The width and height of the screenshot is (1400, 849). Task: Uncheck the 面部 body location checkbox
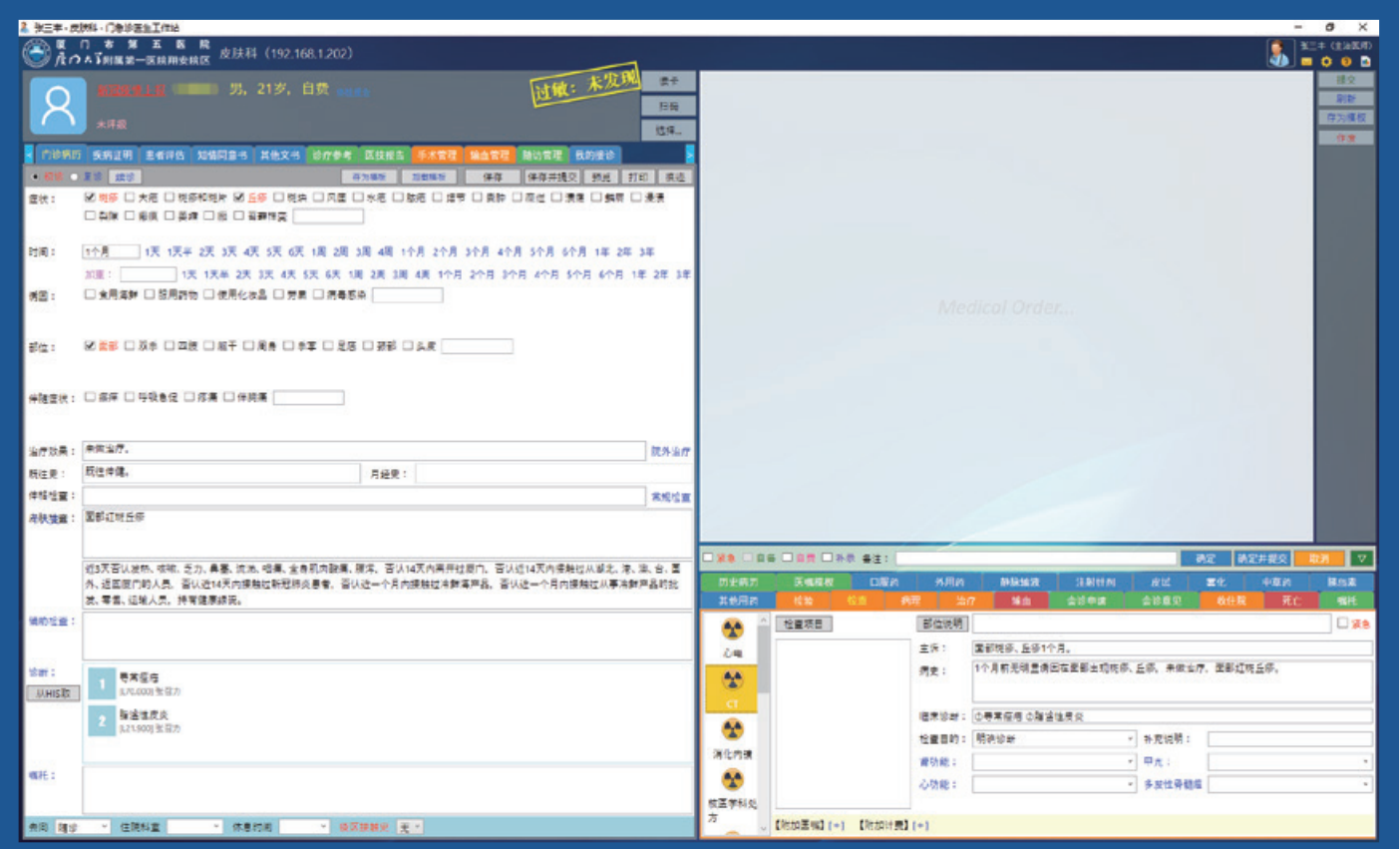pos(90,346)
